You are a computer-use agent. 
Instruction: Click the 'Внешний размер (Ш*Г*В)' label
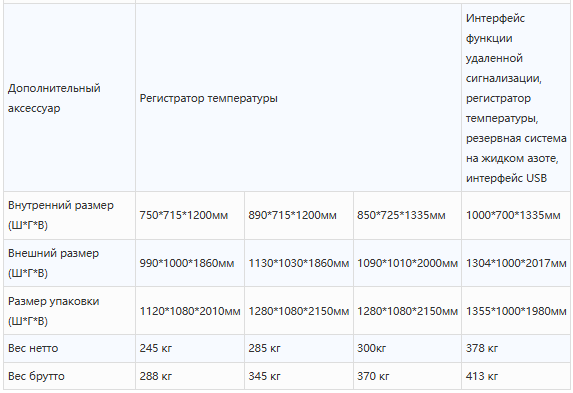(x=53, y=263)
